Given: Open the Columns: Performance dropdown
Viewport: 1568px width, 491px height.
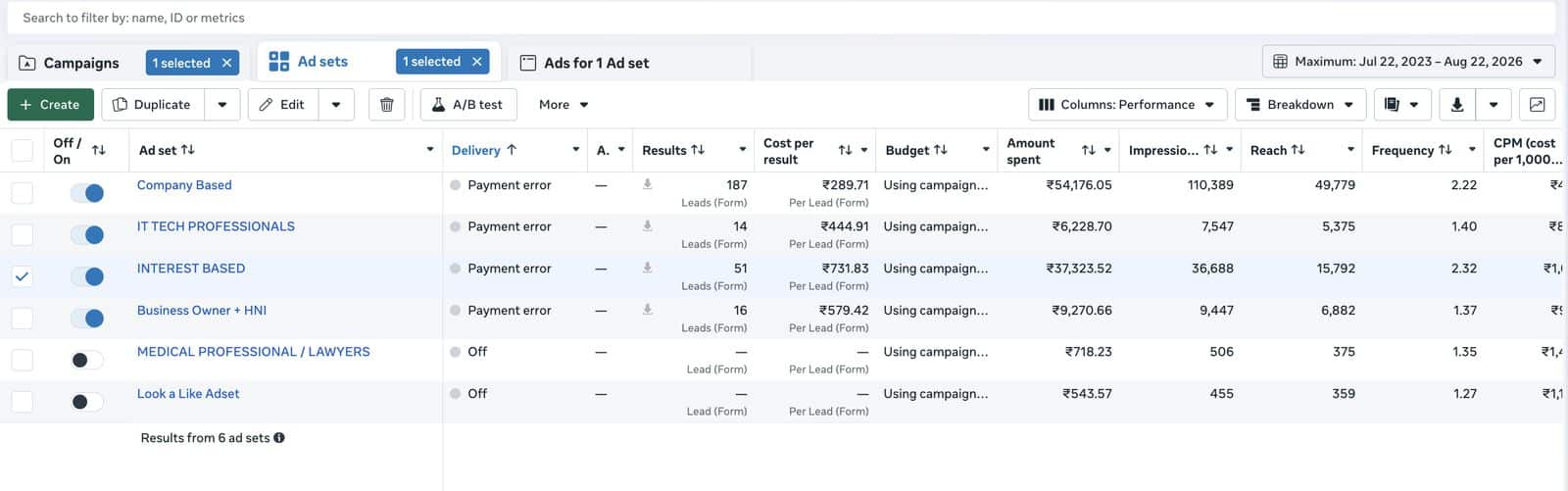Looking at the screenshot, I should 1127,105.
